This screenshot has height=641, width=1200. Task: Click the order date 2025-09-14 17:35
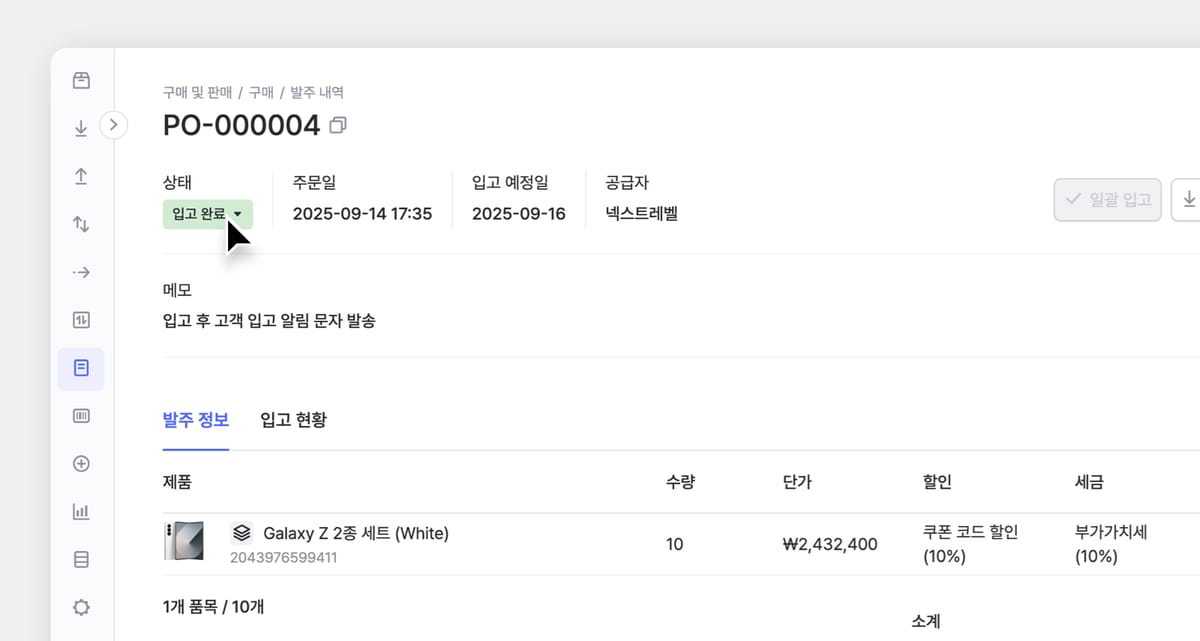(362, 214)
